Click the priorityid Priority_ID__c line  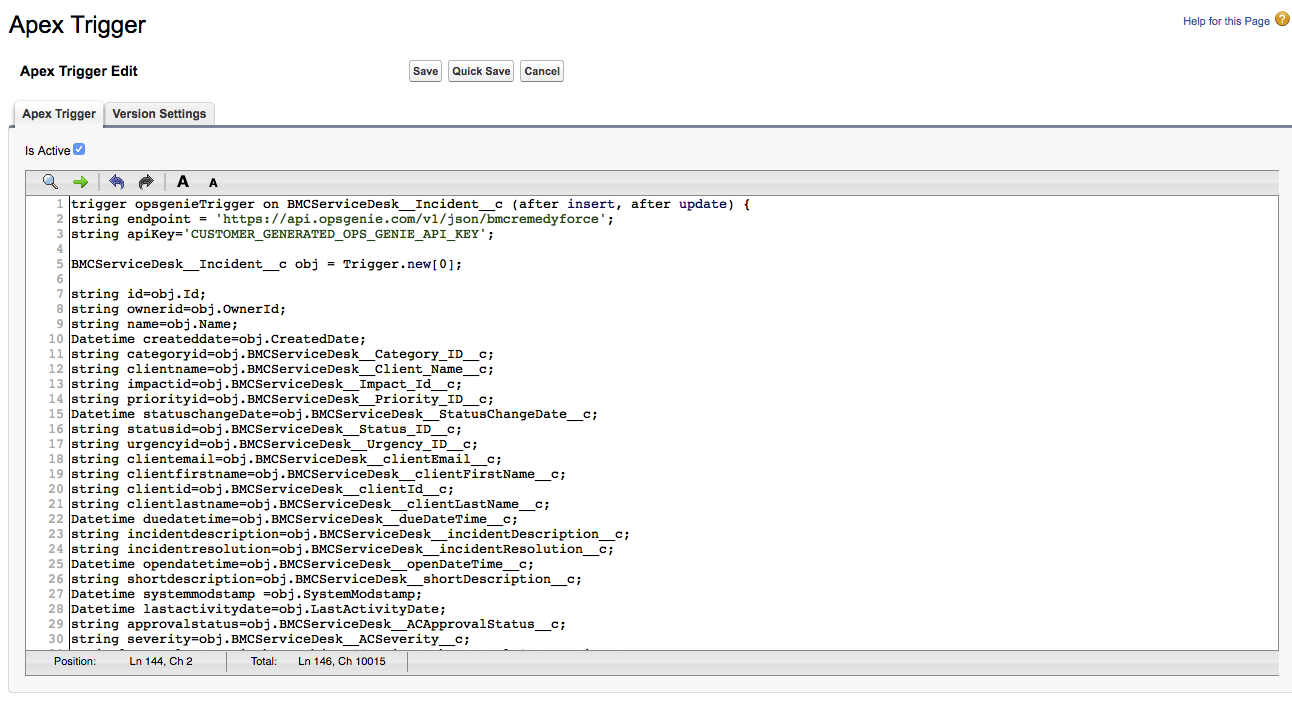tap(283, 399)
